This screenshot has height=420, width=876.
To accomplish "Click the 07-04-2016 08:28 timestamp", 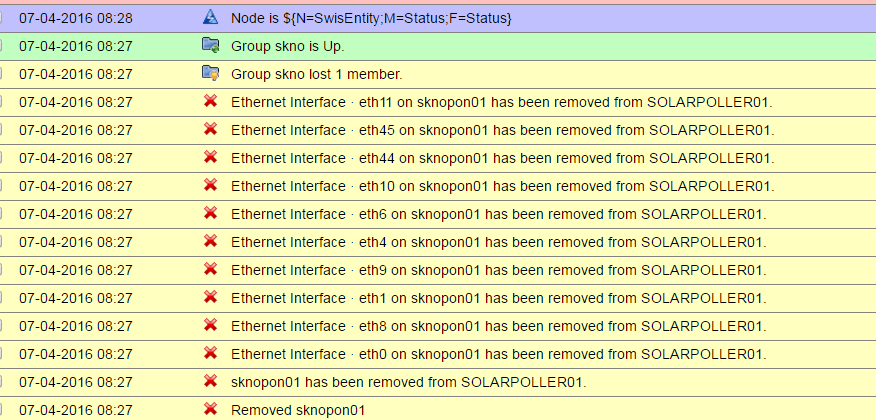I will [76, 17].
